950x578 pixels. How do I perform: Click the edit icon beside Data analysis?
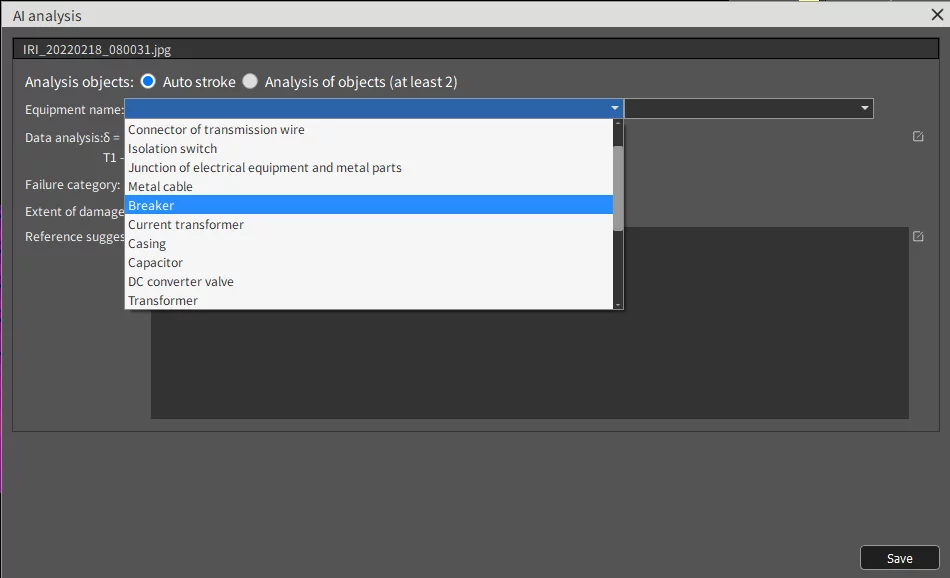point(918,137)
